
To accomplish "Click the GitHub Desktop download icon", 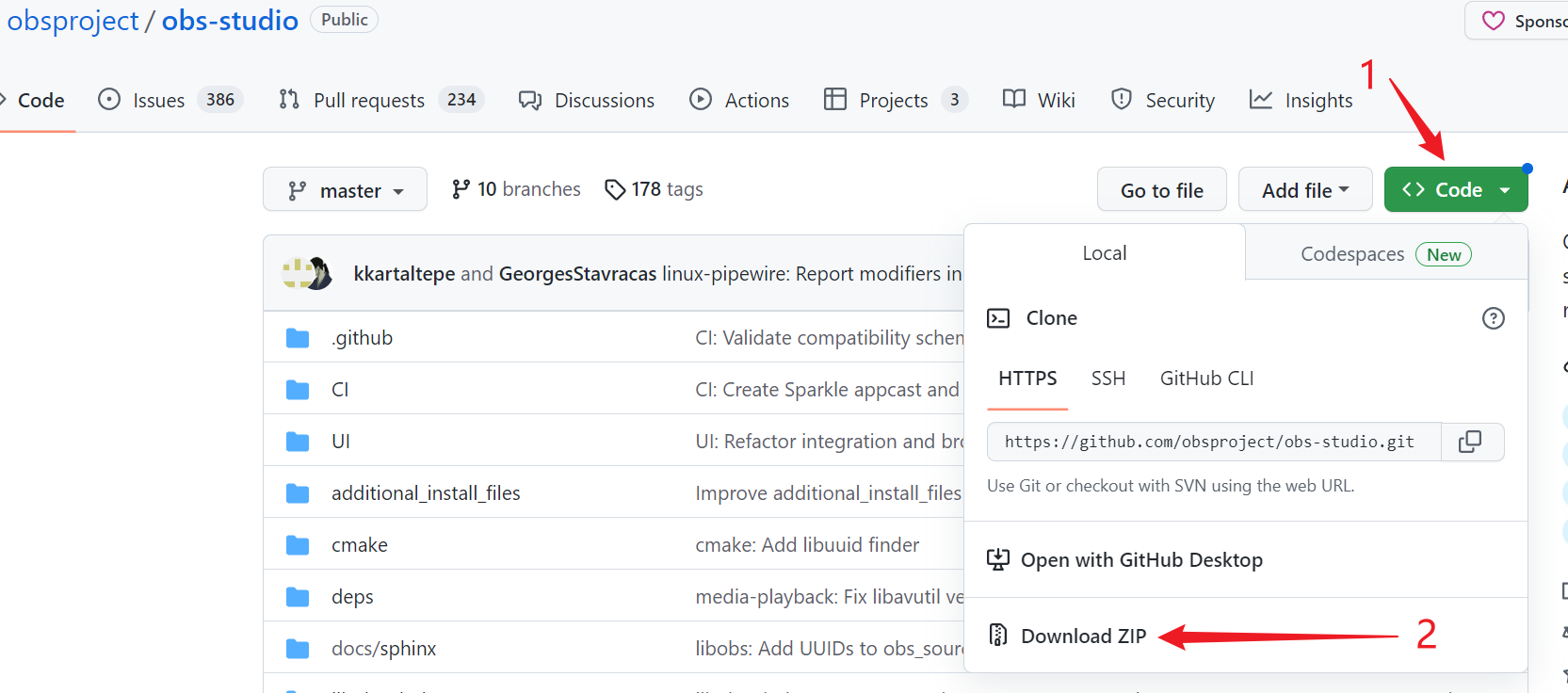I will tap(998, 559).
